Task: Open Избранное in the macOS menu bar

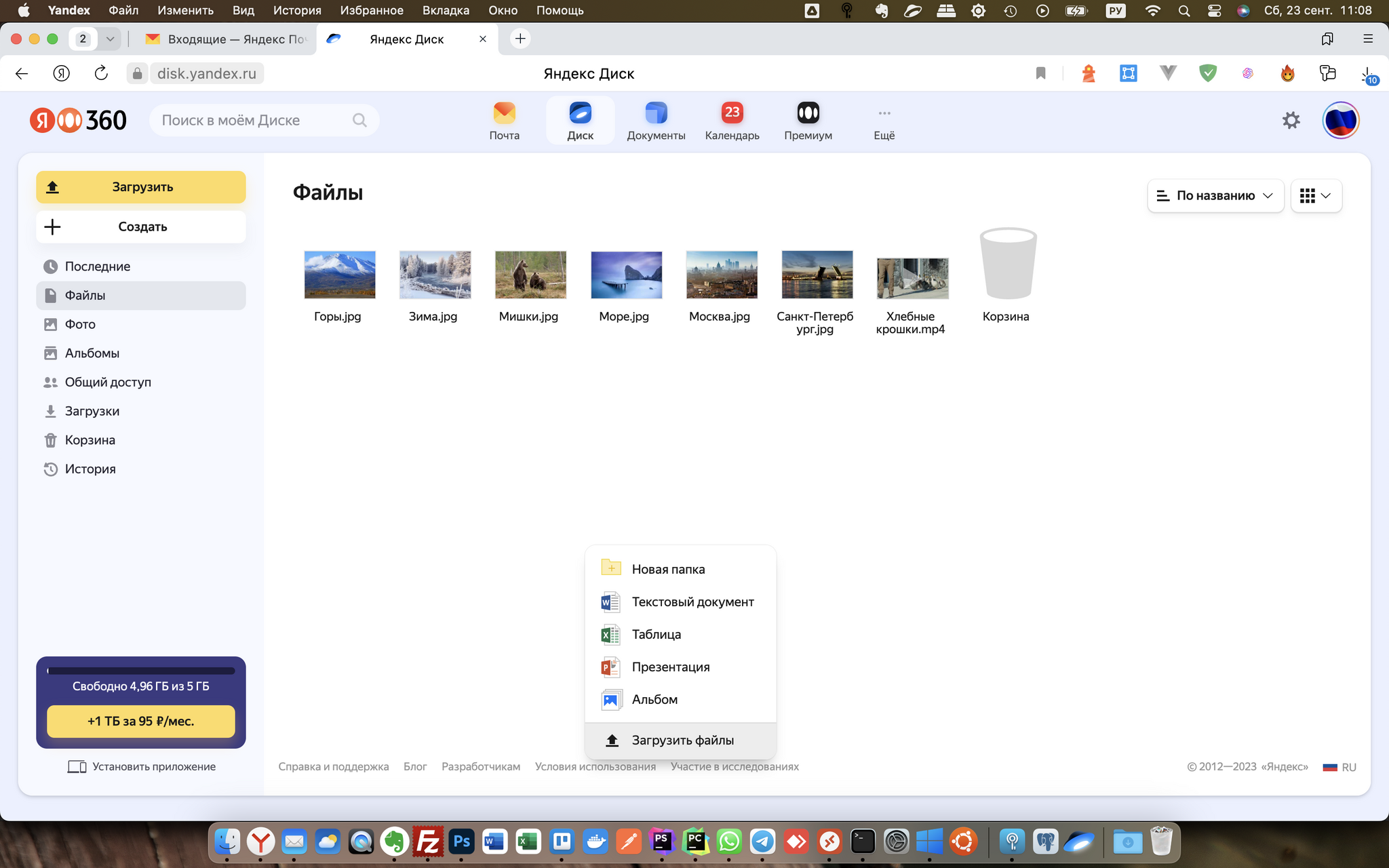Action: (x=371, y=10)
